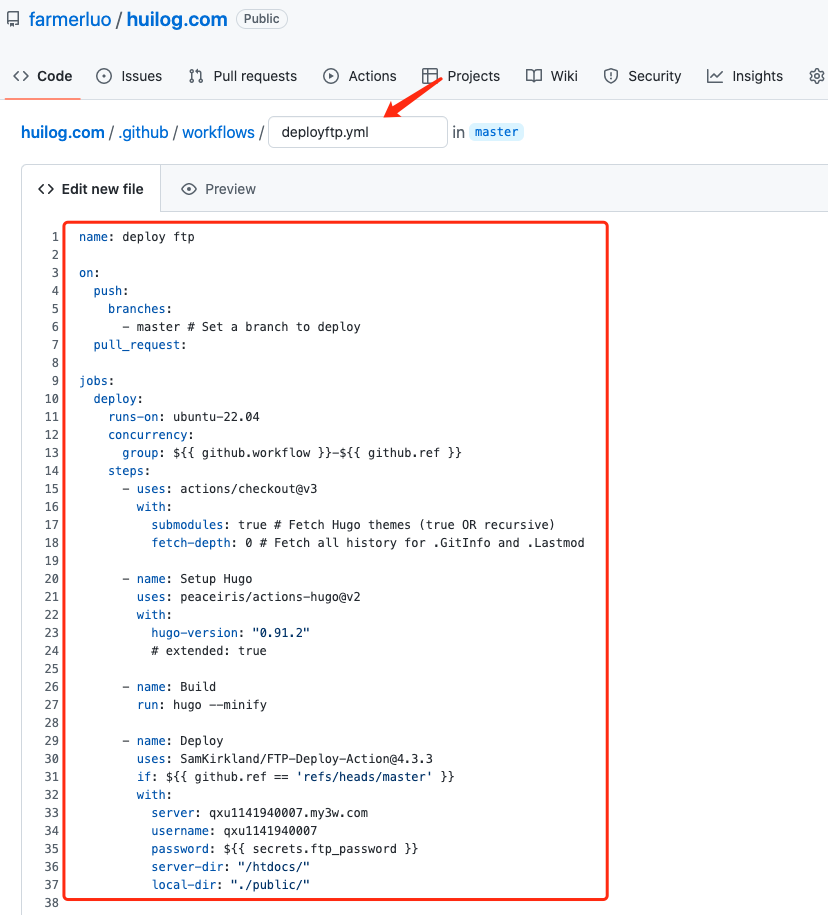Click the Public visibility badge
This screenshot has height=915, width=828.
pos(261,19)
